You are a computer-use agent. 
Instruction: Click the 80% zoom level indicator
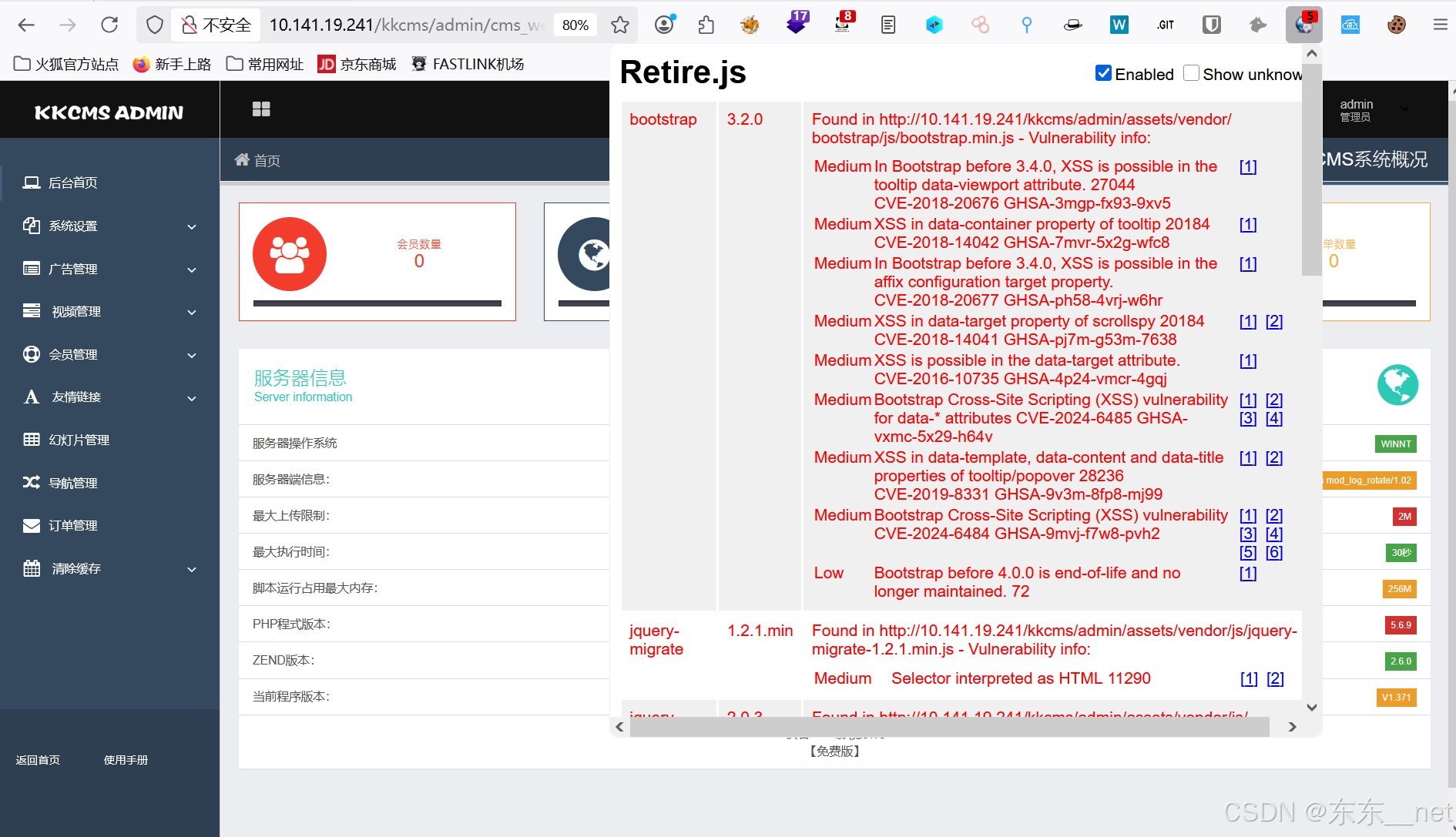(x=575, y=25)
